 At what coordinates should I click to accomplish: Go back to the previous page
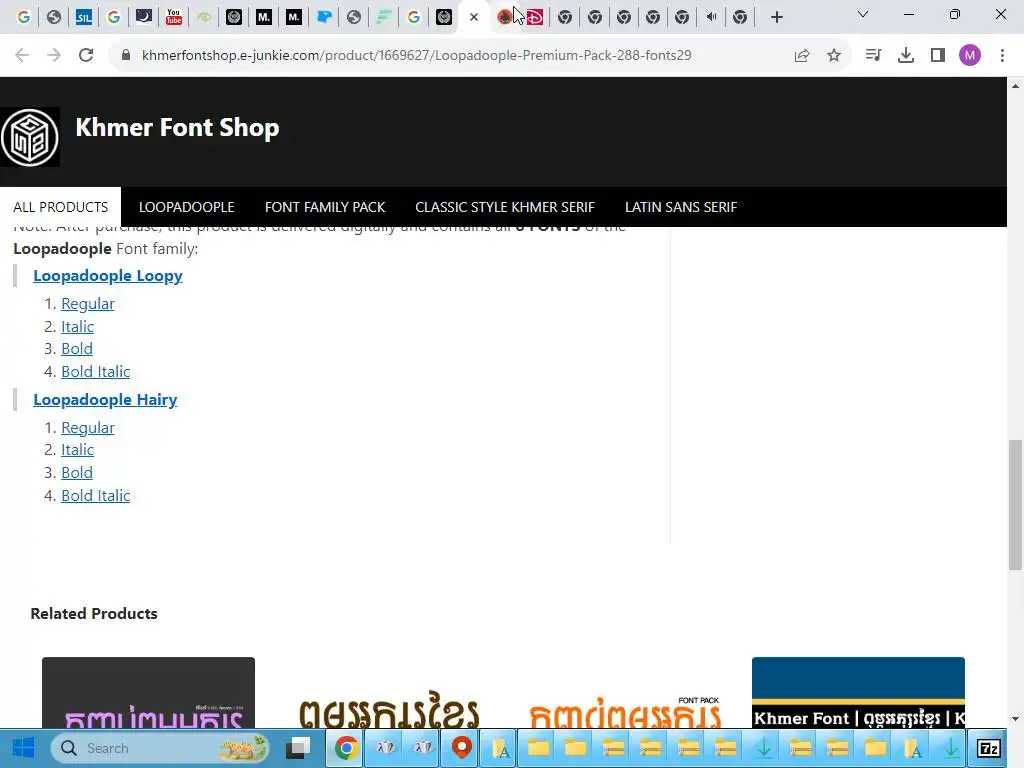[22, 56]
